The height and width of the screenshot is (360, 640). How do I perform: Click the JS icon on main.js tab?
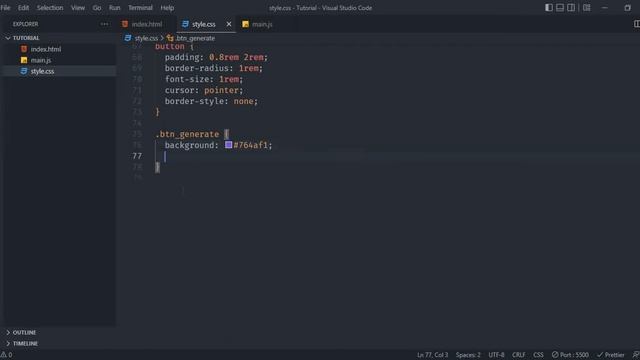tap(245, 24)
